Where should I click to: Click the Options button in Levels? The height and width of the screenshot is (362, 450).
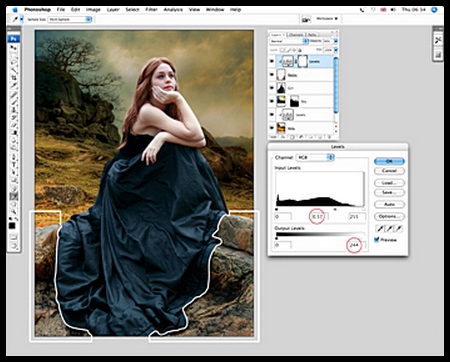click(389, 216)
